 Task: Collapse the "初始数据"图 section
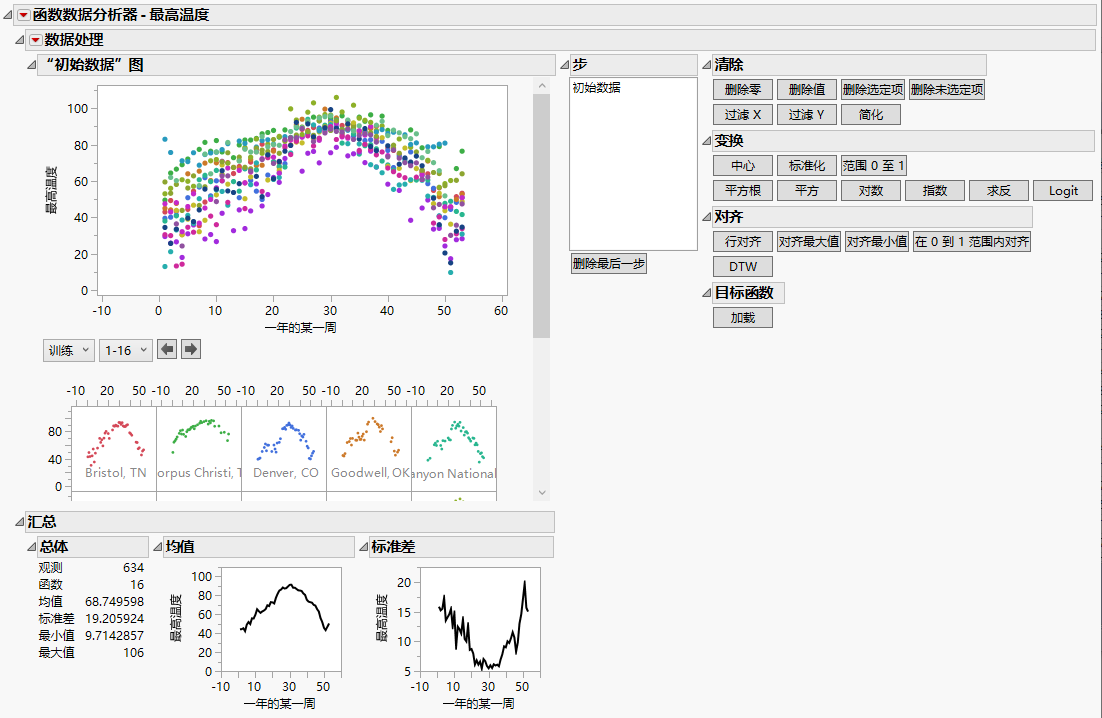pos(30,65)
